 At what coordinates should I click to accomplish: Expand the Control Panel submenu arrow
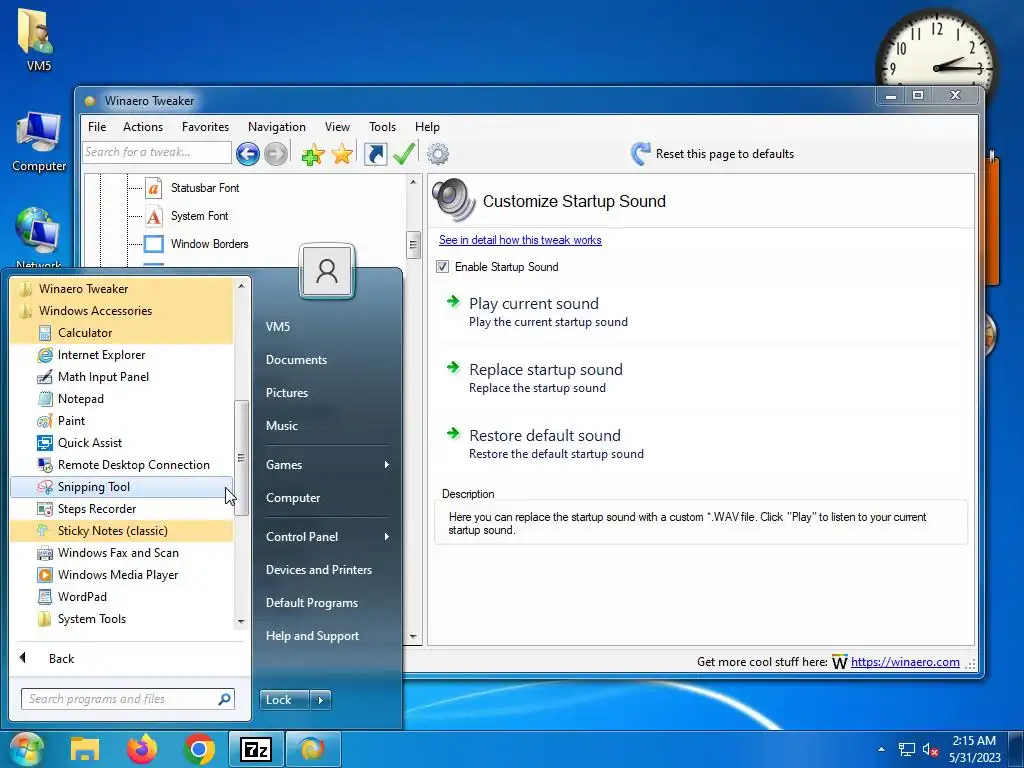coord(387,536)
